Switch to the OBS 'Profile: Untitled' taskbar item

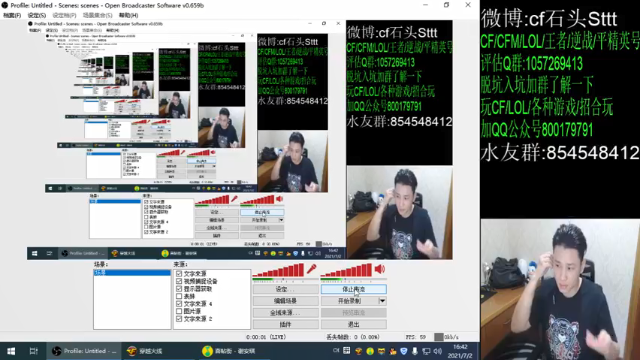(x=84, y=351)
